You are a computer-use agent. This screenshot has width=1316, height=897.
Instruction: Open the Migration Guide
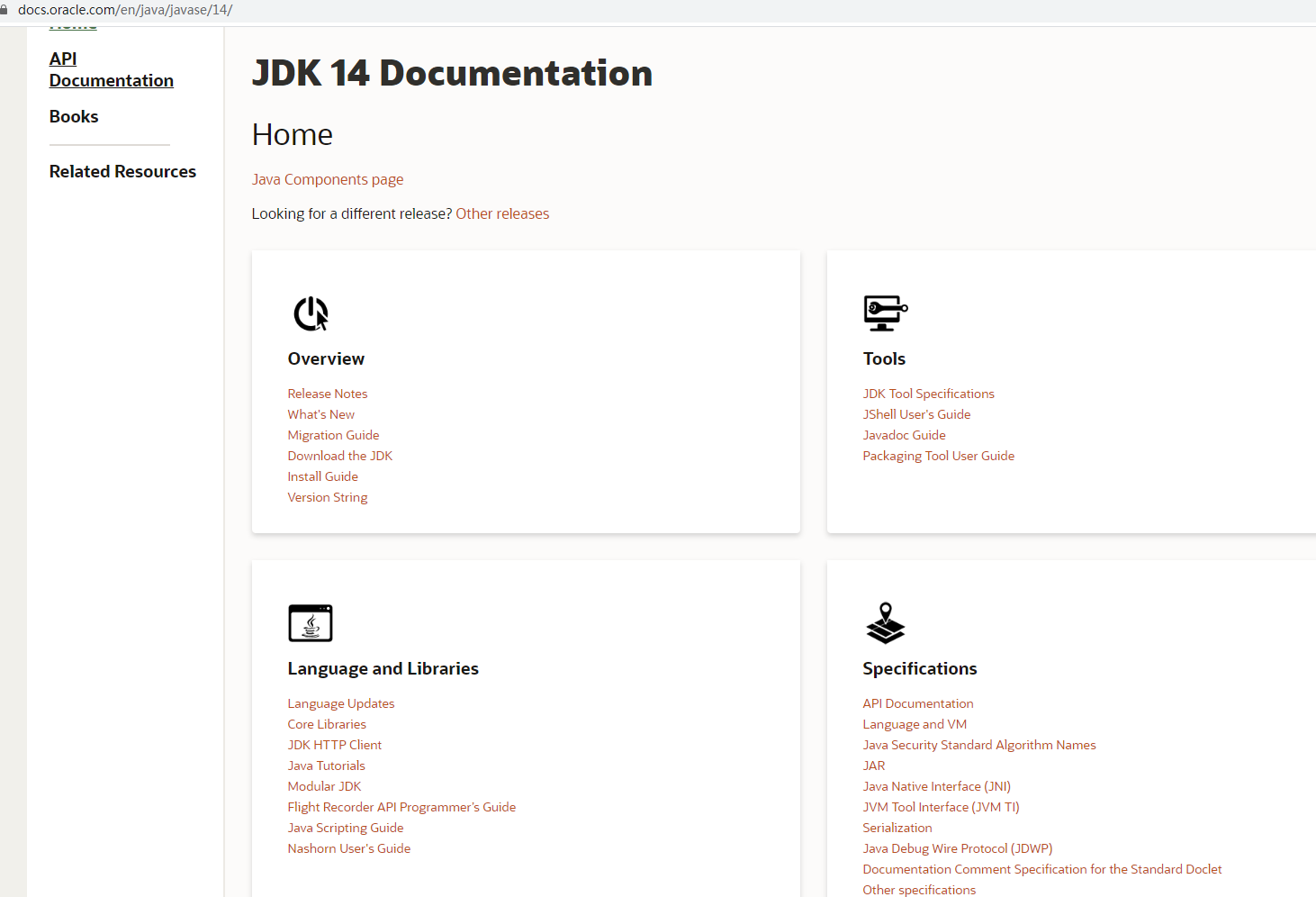(x=333, y=435)
